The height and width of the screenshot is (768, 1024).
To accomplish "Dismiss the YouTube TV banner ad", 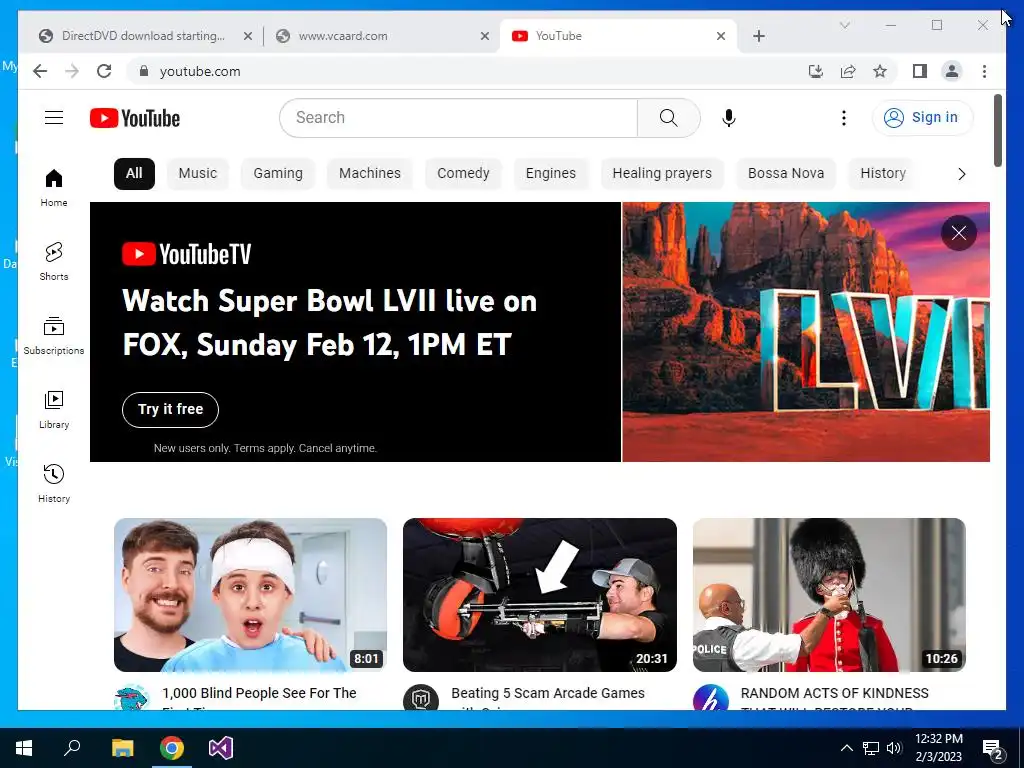I will pyautogui.click(x=959, y=232).
